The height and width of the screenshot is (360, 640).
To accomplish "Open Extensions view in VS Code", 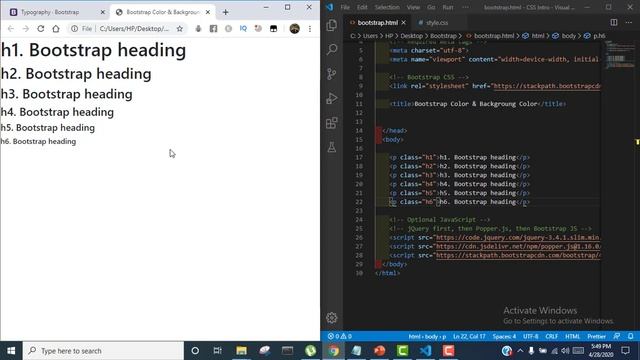I will [x=332, y=123].
